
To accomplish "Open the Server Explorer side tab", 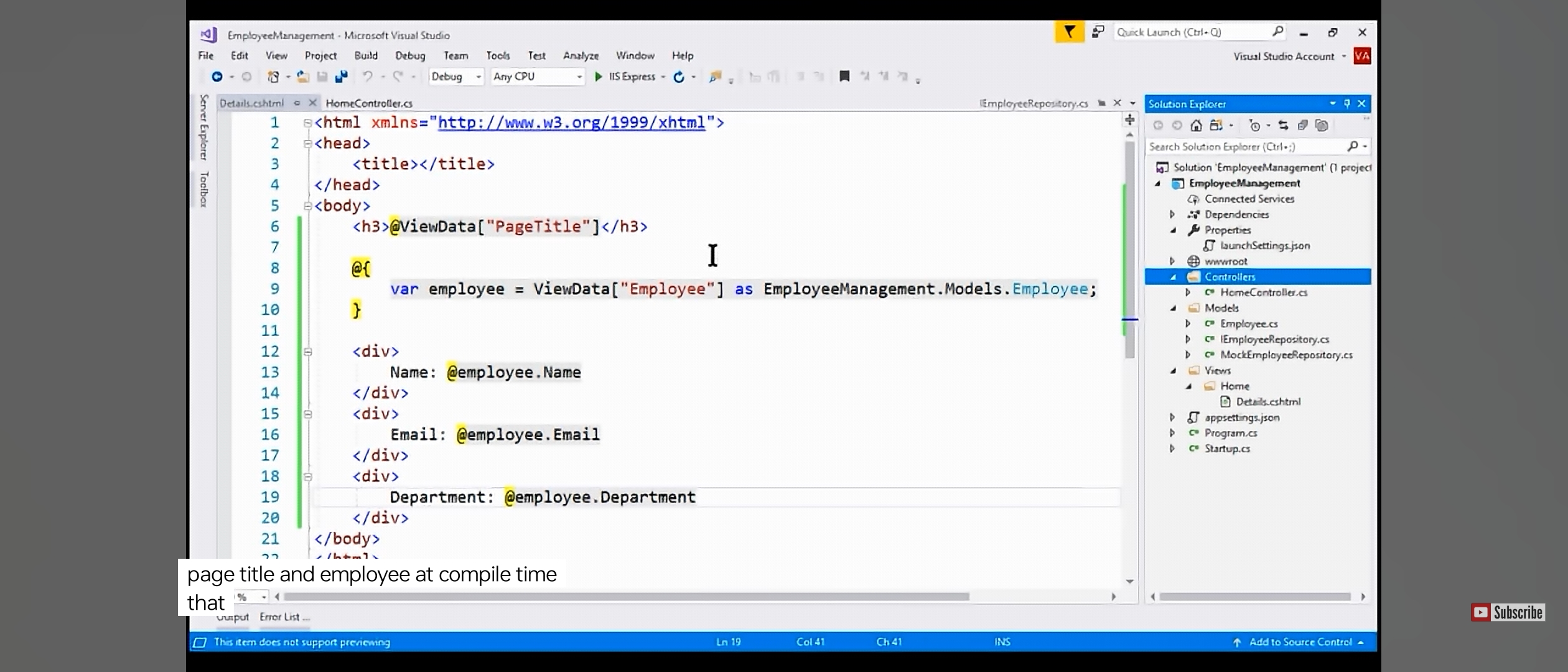I will click(203, 128).
